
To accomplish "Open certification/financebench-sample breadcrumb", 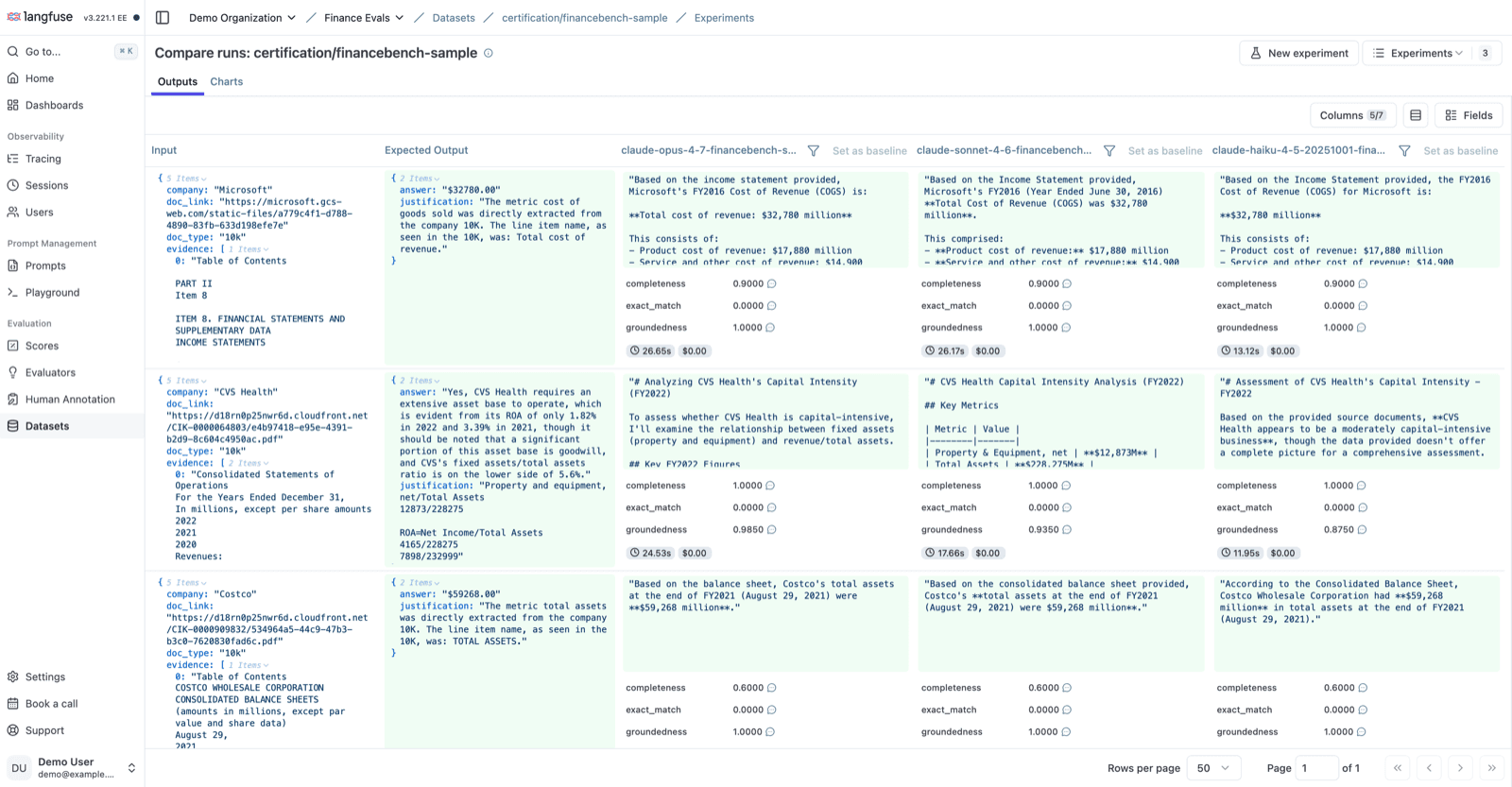I will pyautogui.click(x=584, y=18).
